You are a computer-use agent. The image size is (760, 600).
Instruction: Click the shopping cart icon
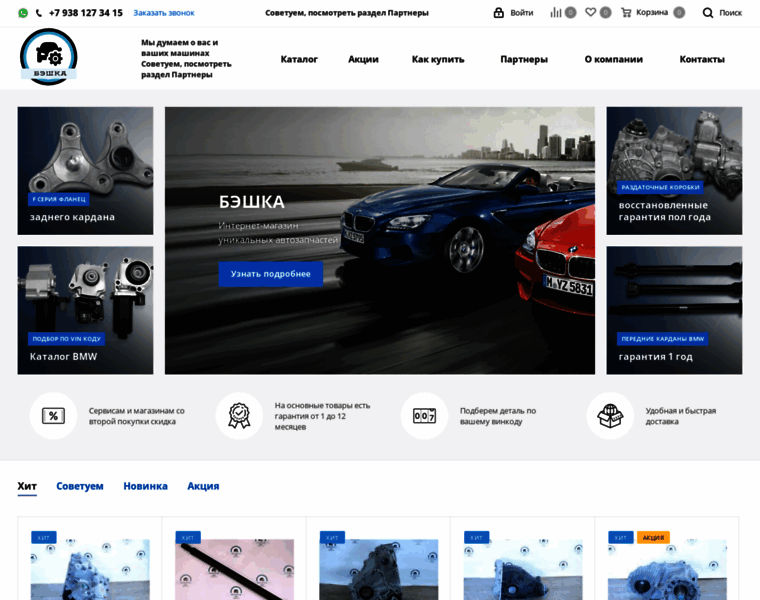(x=626, y=13)
